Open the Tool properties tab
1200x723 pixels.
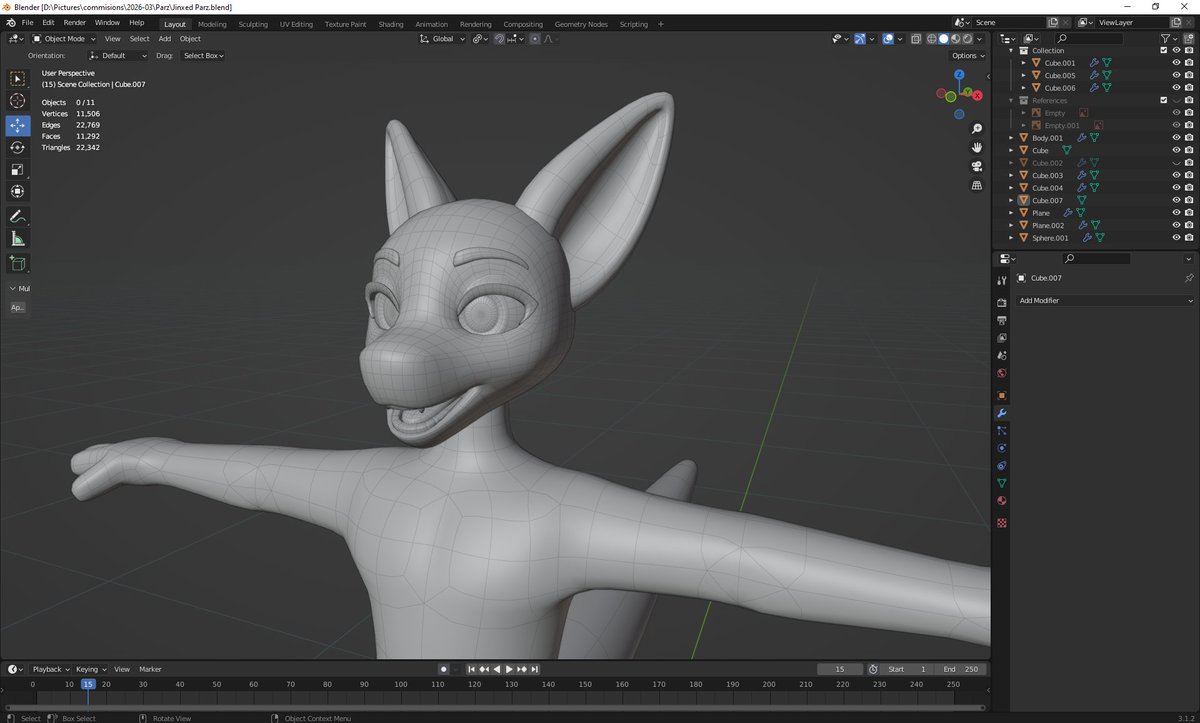(1001, 281)
